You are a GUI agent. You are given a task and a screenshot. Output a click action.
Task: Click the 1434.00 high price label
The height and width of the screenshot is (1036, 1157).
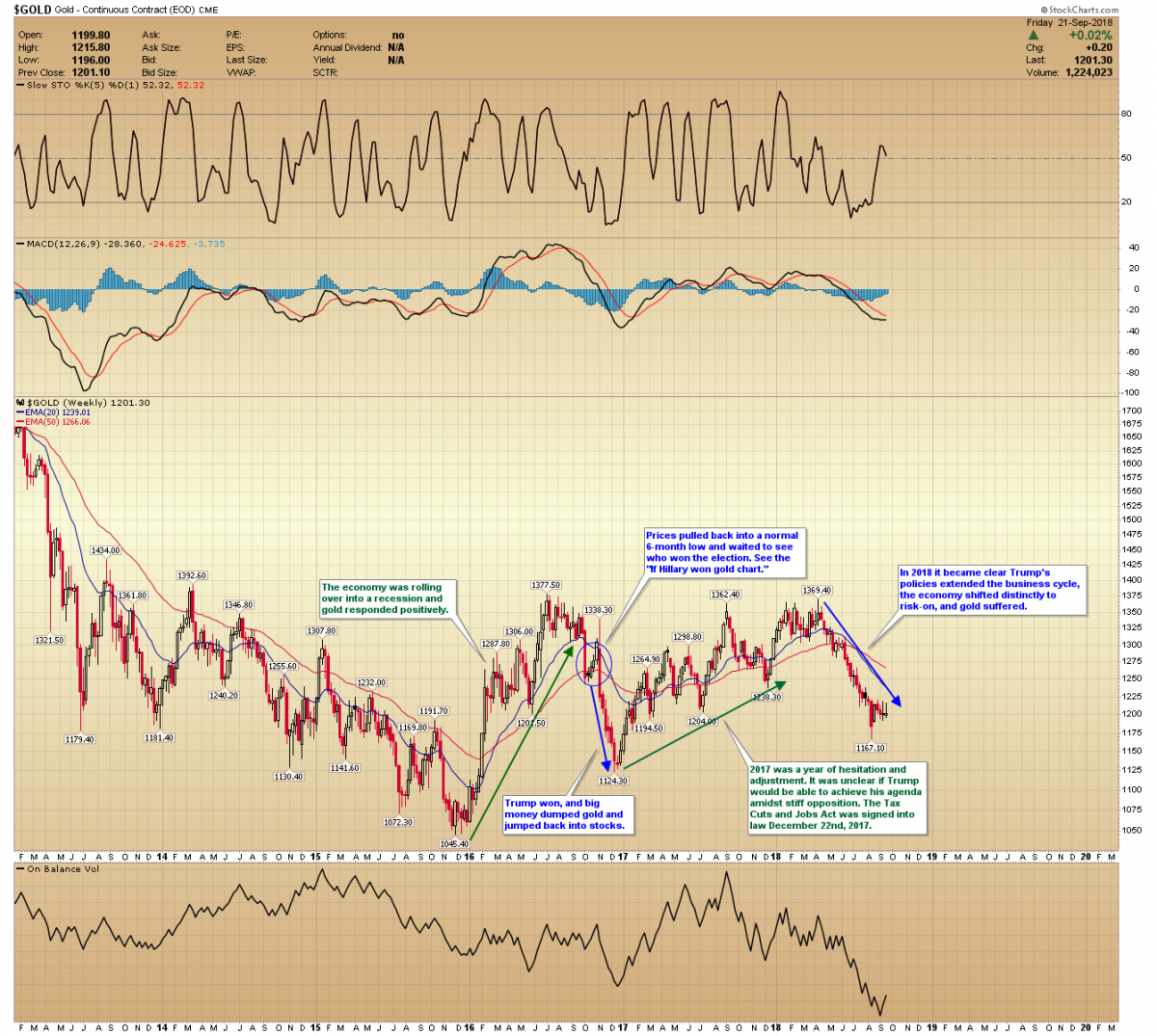(x=105, y=550)
